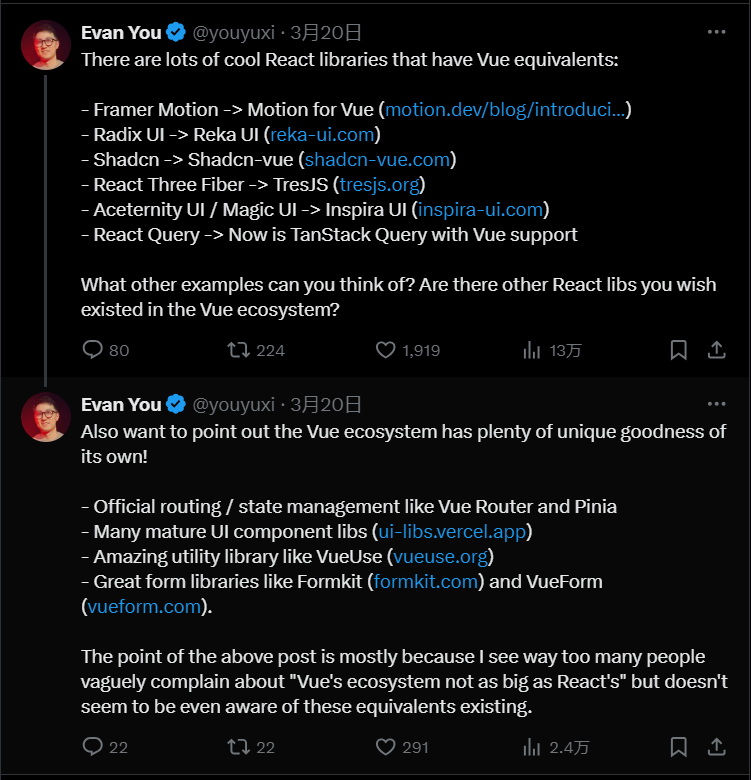Bookmark the second tweet about Vue ecosystem

coord(678,747)
